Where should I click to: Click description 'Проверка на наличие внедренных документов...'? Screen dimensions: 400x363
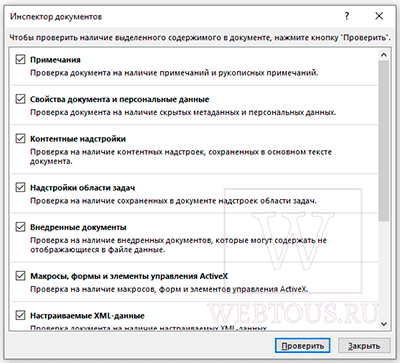178,245
